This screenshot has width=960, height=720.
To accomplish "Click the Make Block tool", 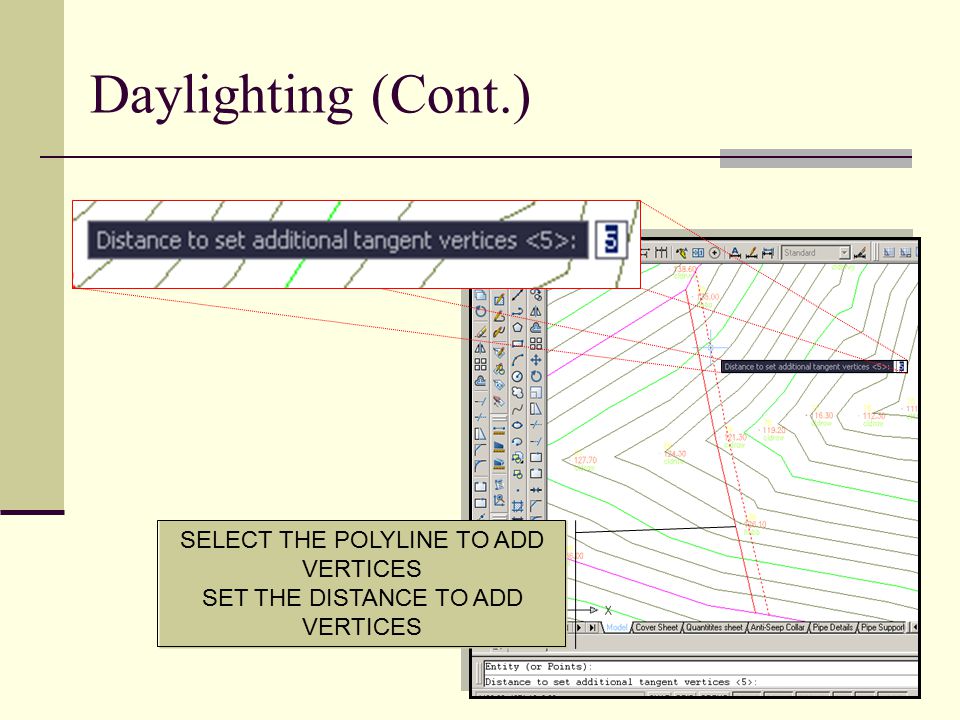I will (518, 473).
